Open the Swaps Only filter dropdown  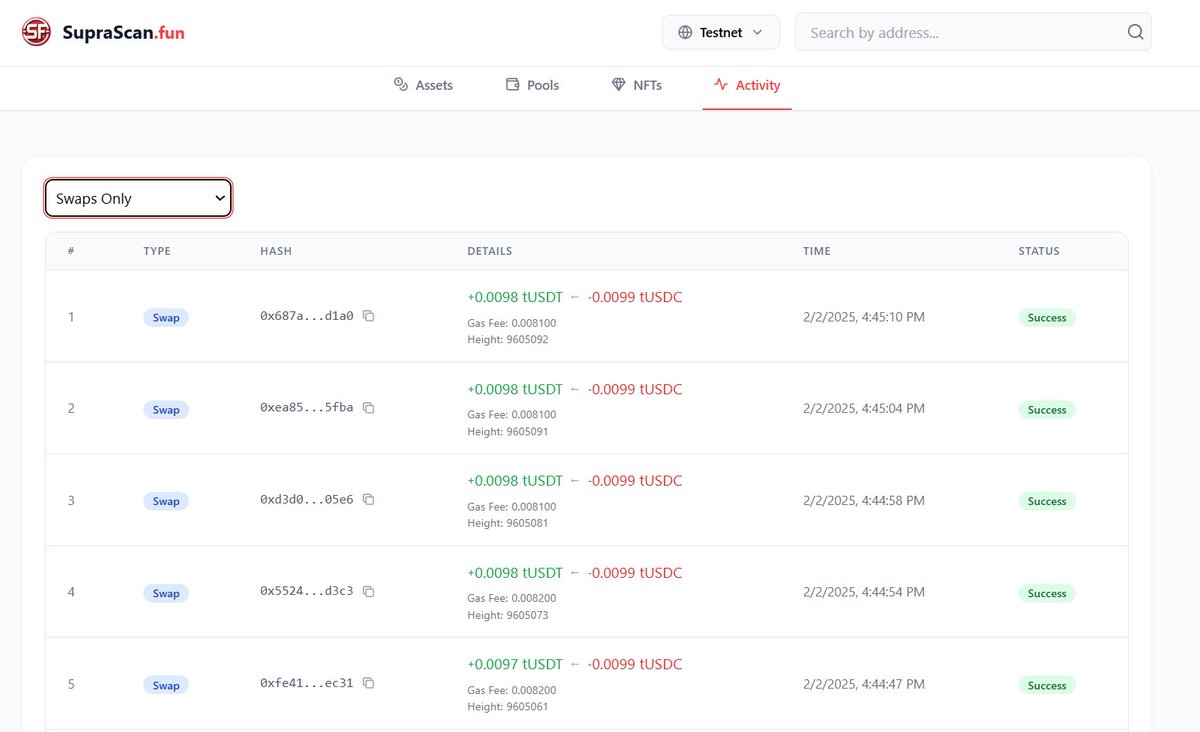[138, 198]
